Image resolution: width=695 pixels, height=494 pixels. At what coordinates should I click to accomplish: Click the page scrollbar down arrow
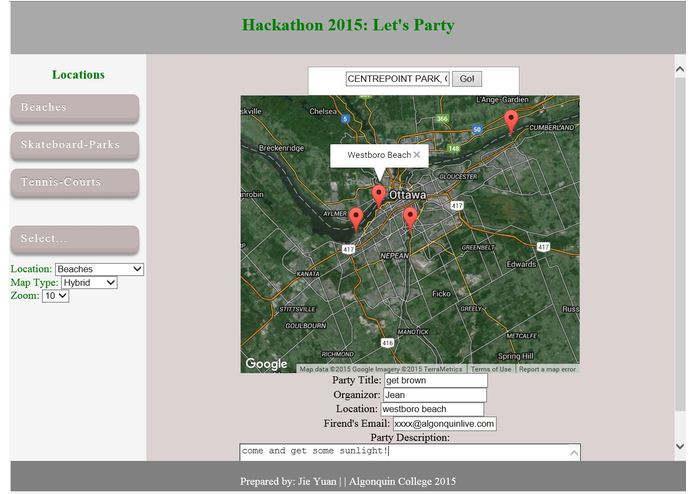679,446
